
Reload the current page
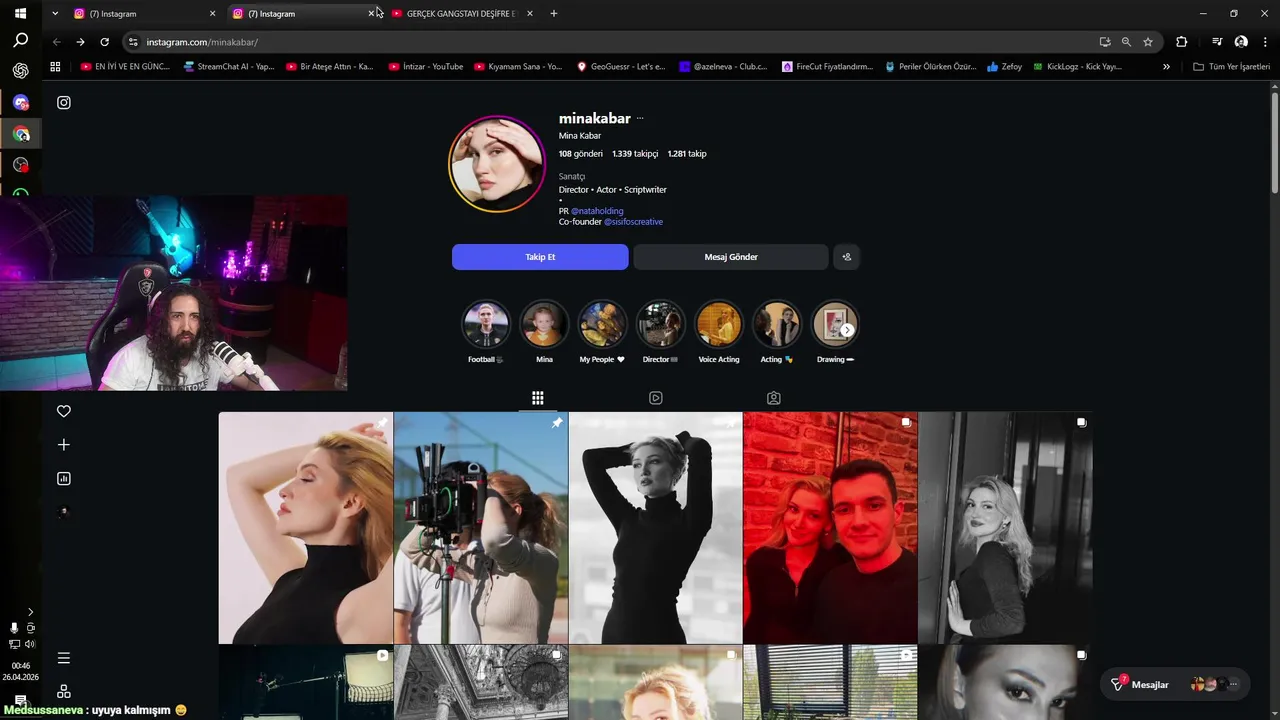coord(104,42)
